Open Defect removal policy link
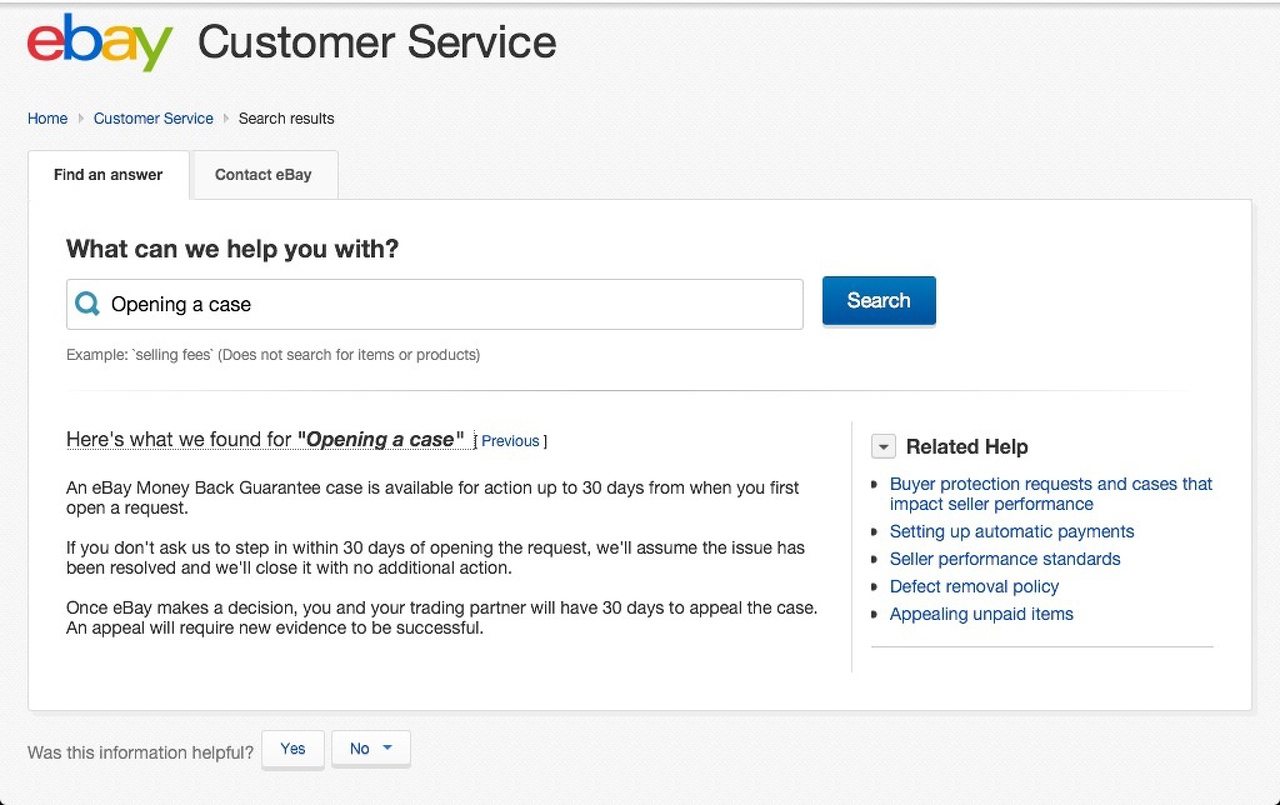This screenshot has height=805, width=1280. click(974, 587)
